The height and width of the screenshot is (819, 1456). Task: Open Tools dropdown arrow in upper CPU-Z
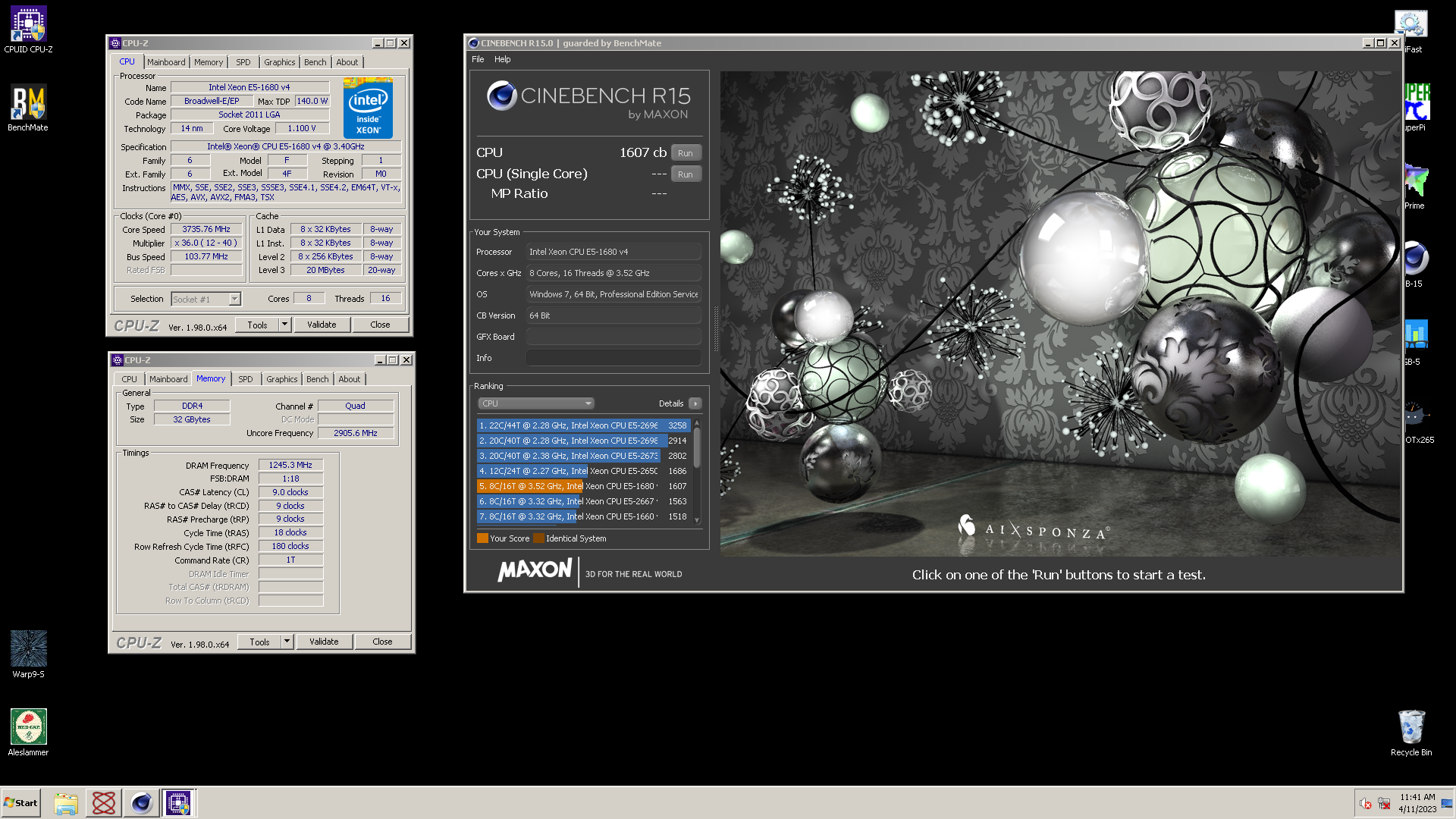[285, 325]
